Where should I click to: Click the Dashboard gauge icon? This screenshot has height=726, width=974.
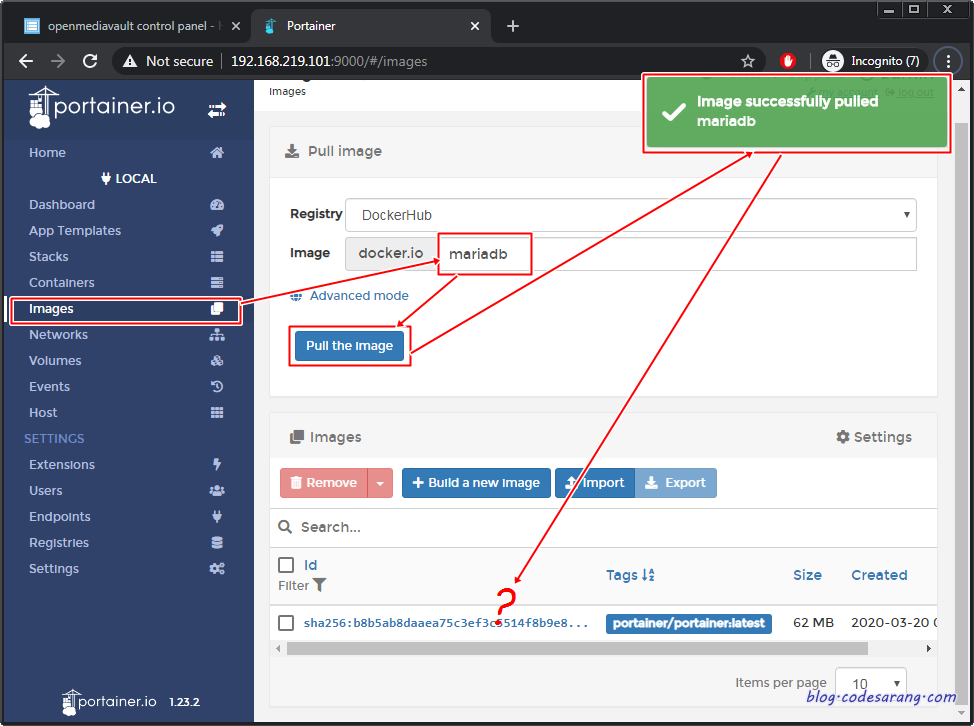217,205
